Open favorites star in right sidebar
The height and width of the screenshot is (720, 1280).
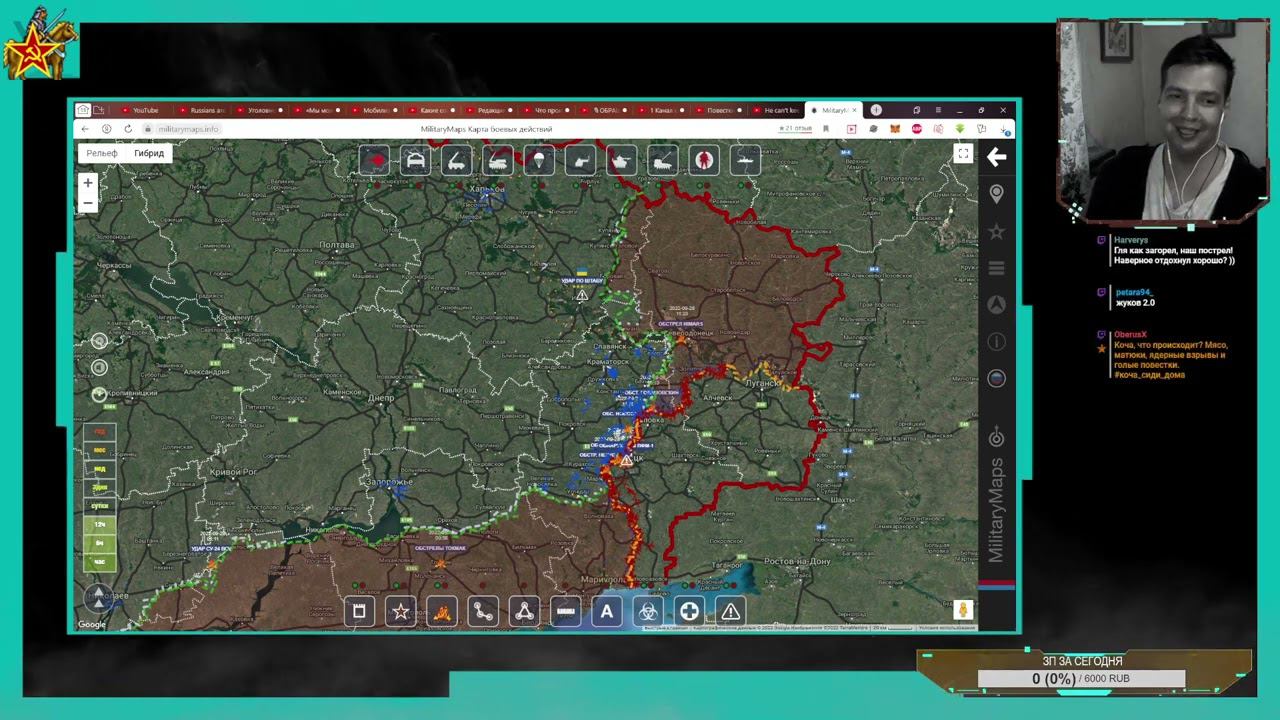coord(996,231)
